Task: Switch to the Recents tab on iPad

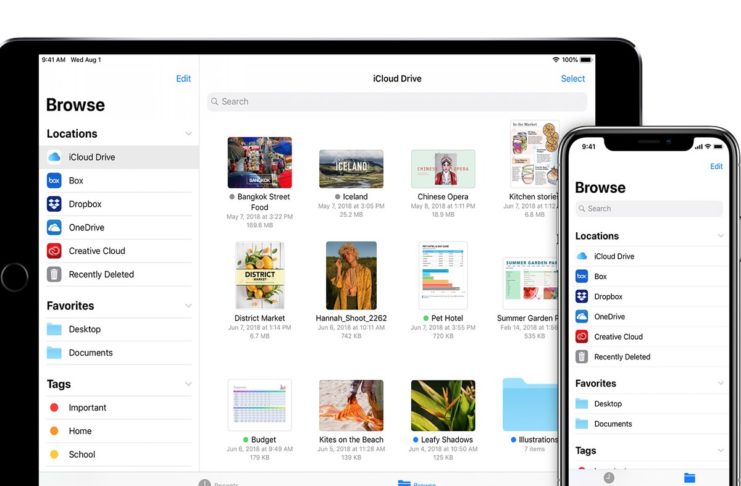Action: point(218,483)
